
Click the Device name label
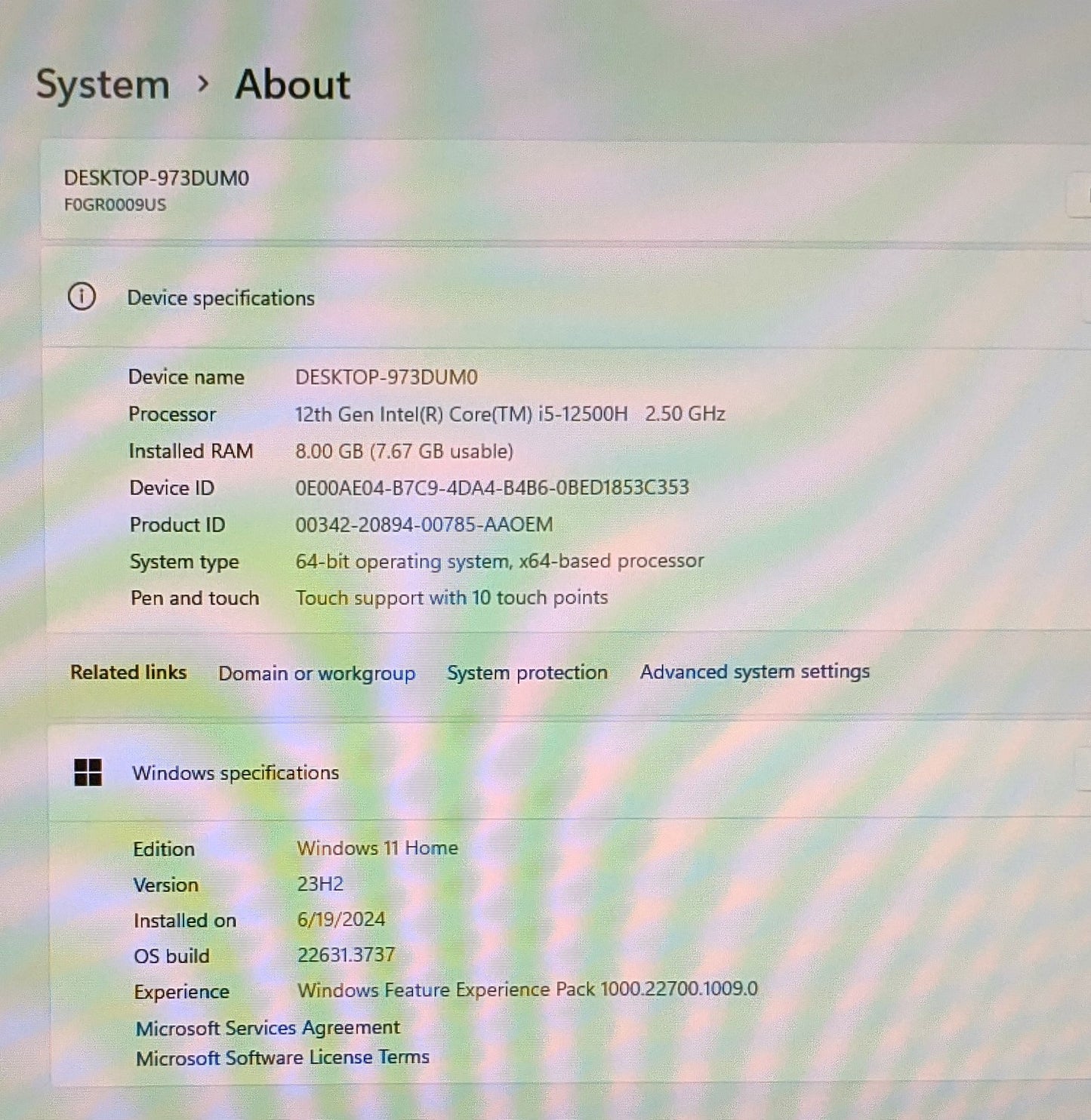[186, 377]
